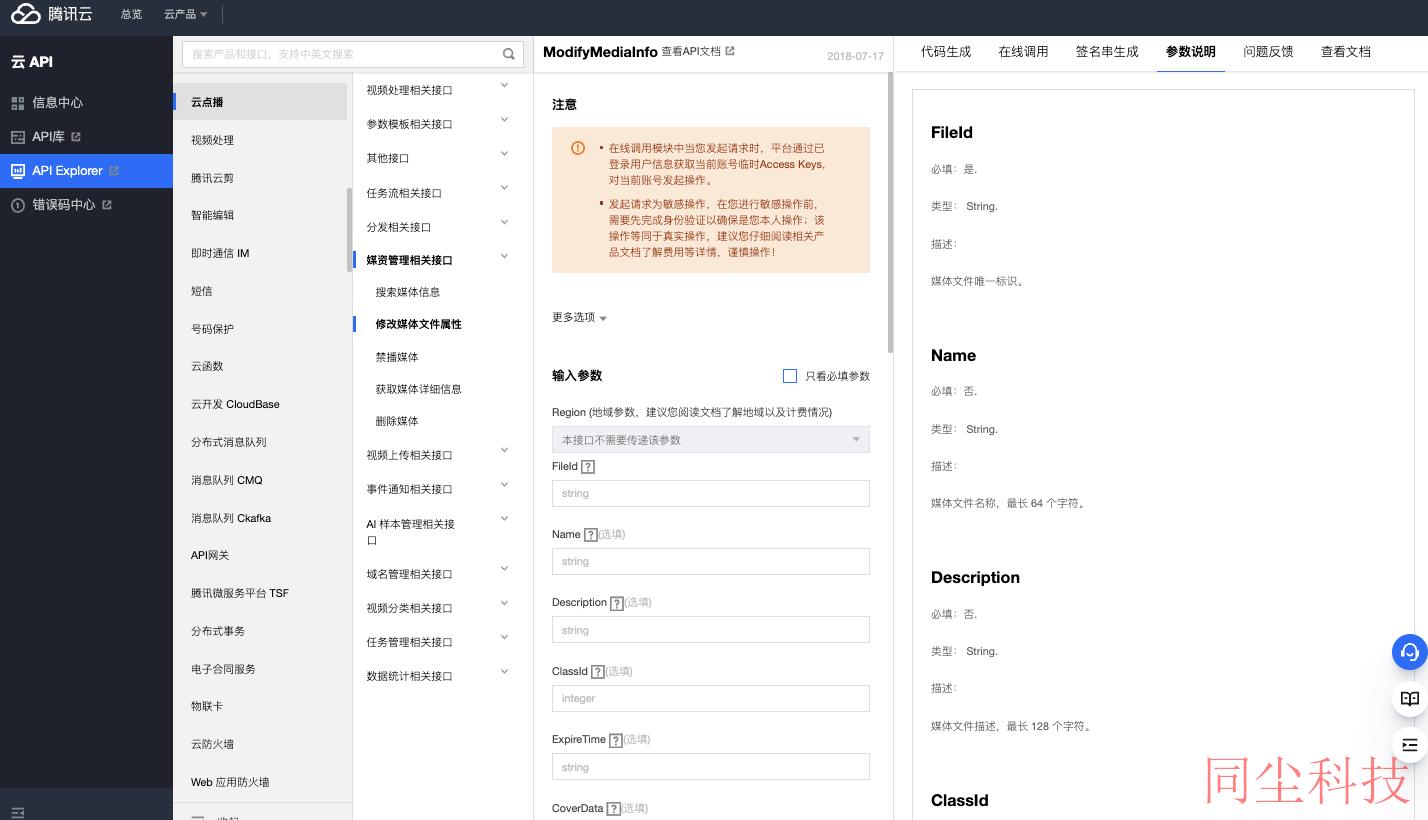Select the 云点播 product
This screenshot has height=820, width=1428.
pyautogui.click(x=260, y=102)
